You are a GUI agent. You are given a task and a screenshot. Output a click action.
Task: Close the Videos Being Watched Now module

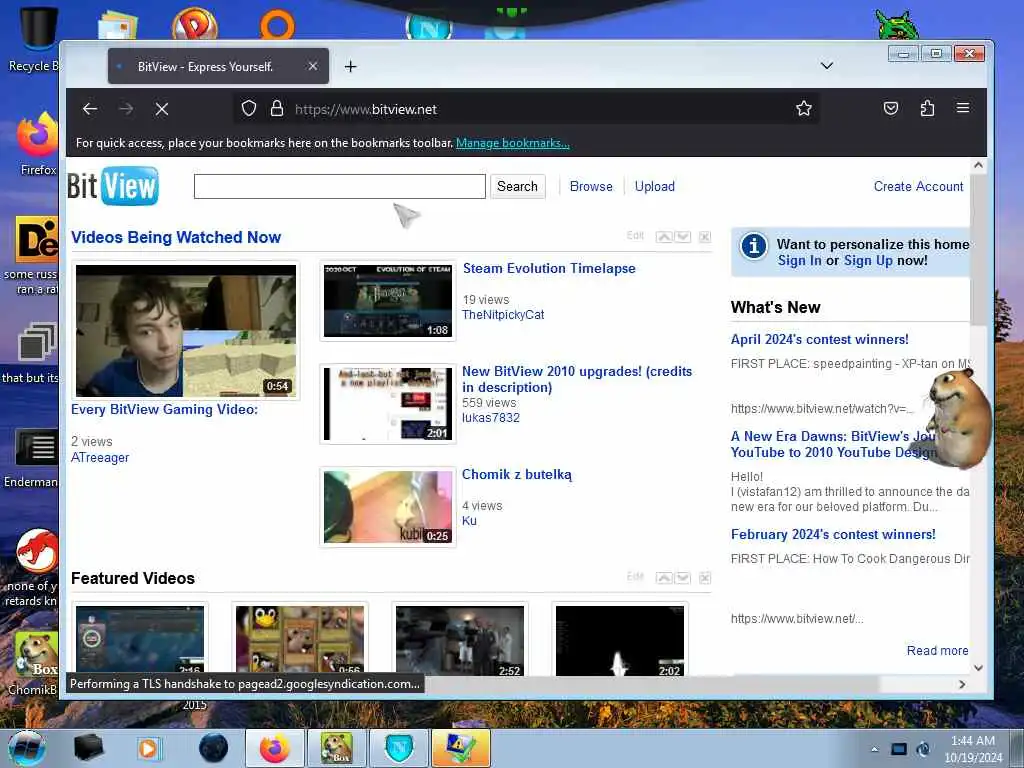click(x=705, y=237)
